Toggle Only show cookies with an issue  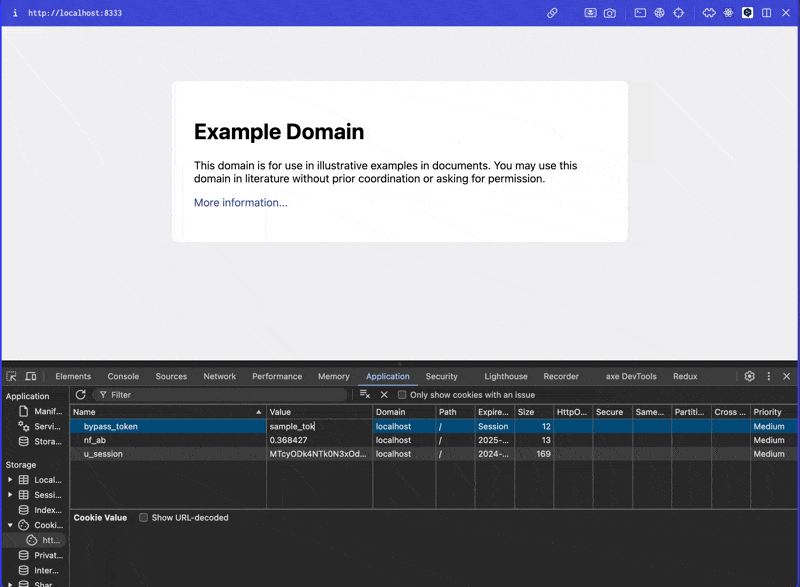(x=402, y=395)
